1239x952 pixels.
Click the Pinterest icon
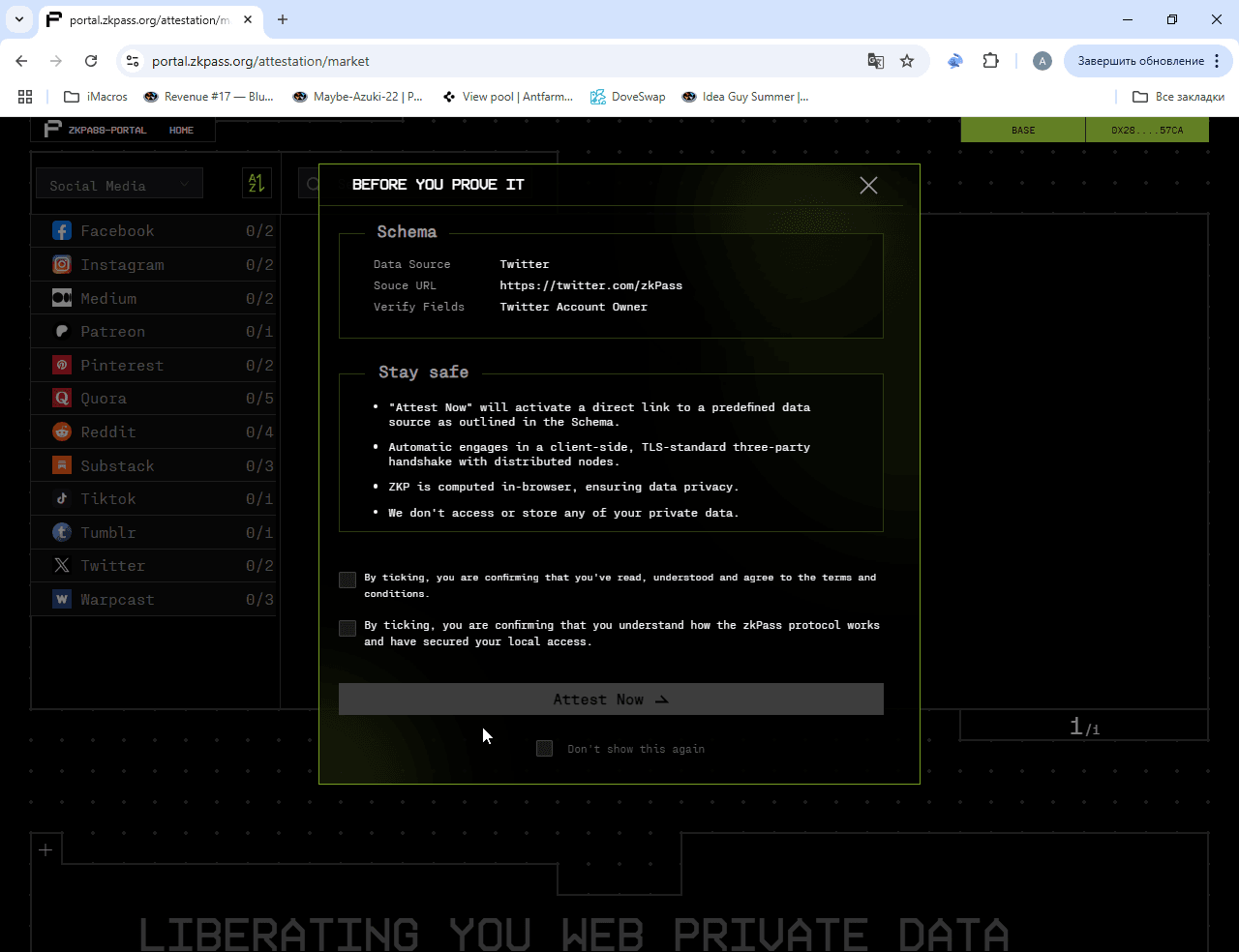click(62, 365)
